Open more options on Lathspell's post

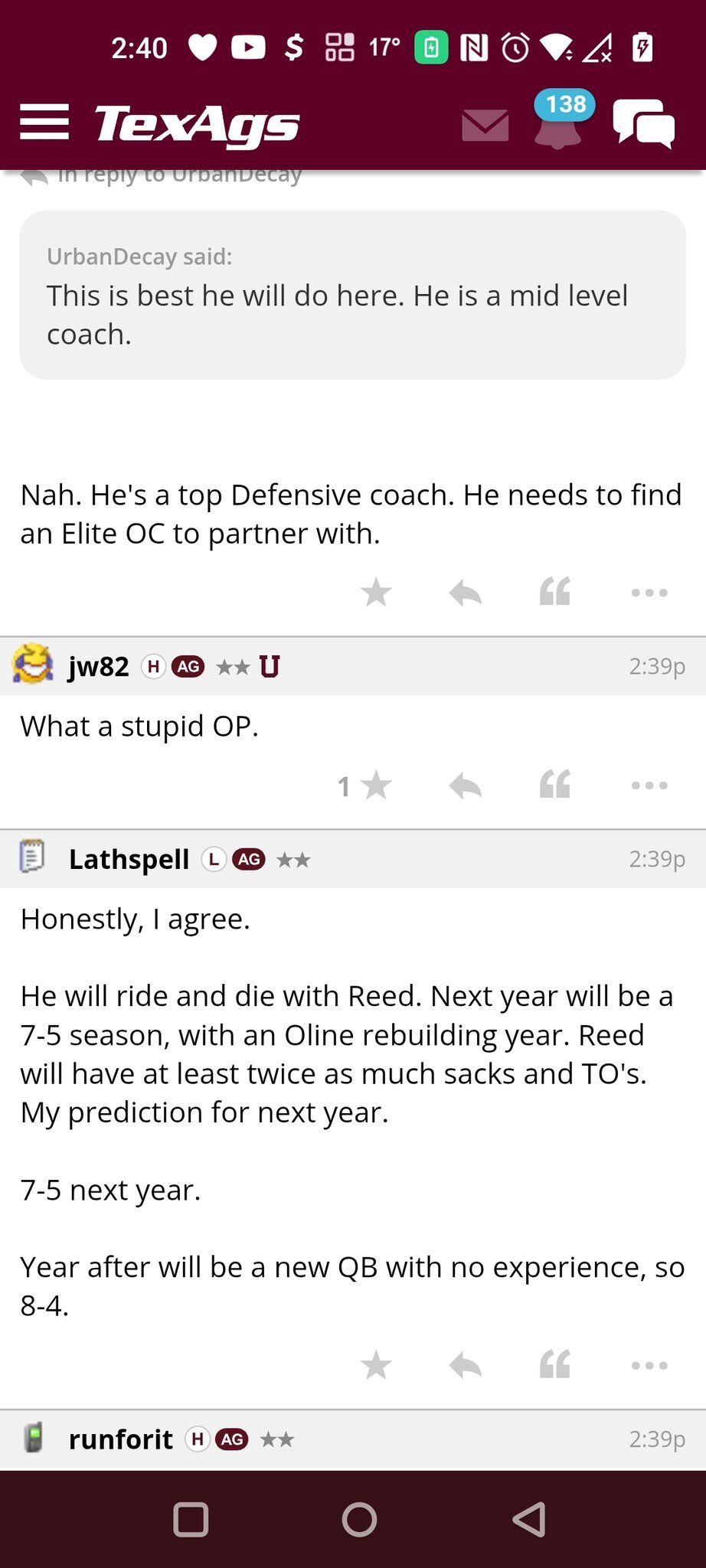[x=649, y=1365]
